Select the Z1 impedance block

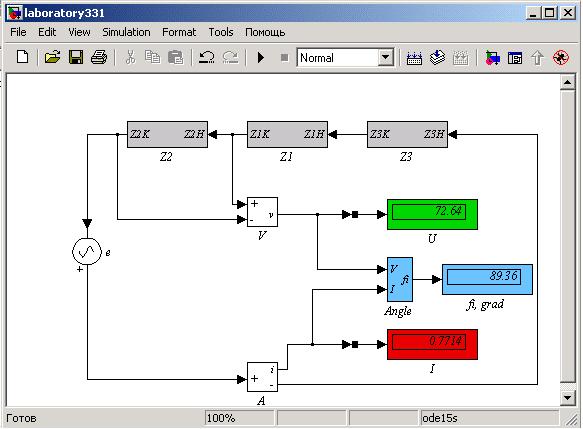(x=287, y=134)
